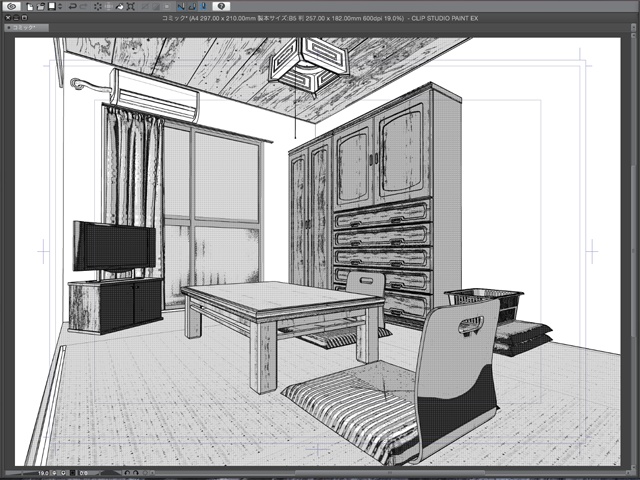This screenshot has width=640, height=480.
Task: Toggle Snap to Special Ruler
Action: click(x=192, y=7)
